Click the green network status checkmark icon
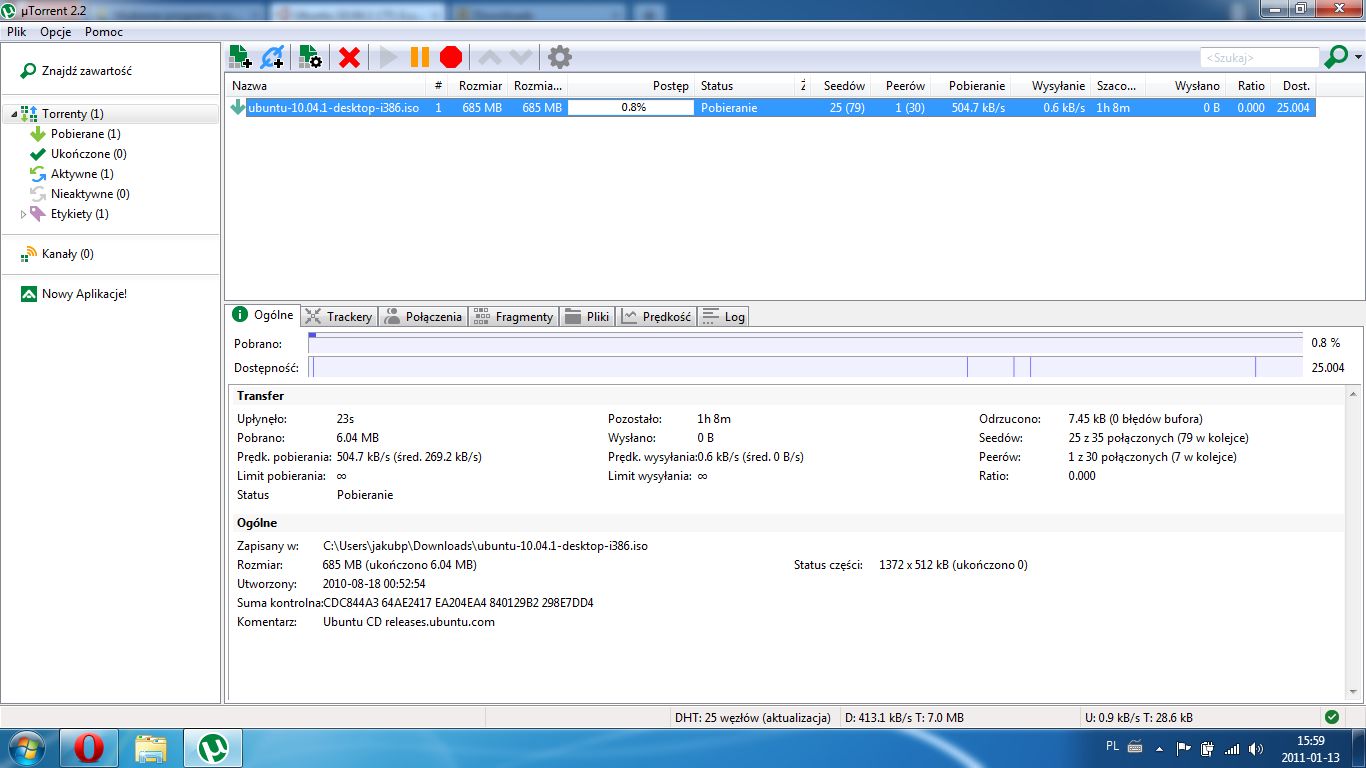Viewport: 1366px width, 768px height. (x=1331, y=717)
